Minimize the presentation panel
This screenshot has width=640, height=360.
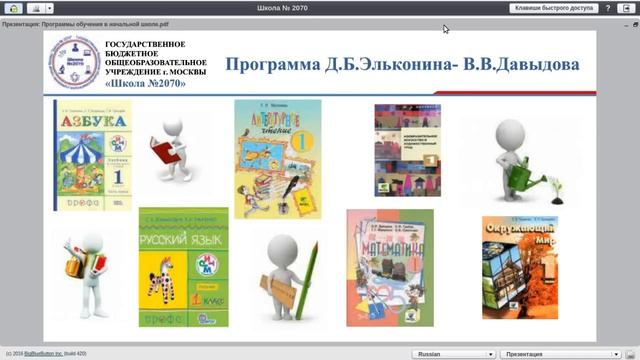[626, 25]
